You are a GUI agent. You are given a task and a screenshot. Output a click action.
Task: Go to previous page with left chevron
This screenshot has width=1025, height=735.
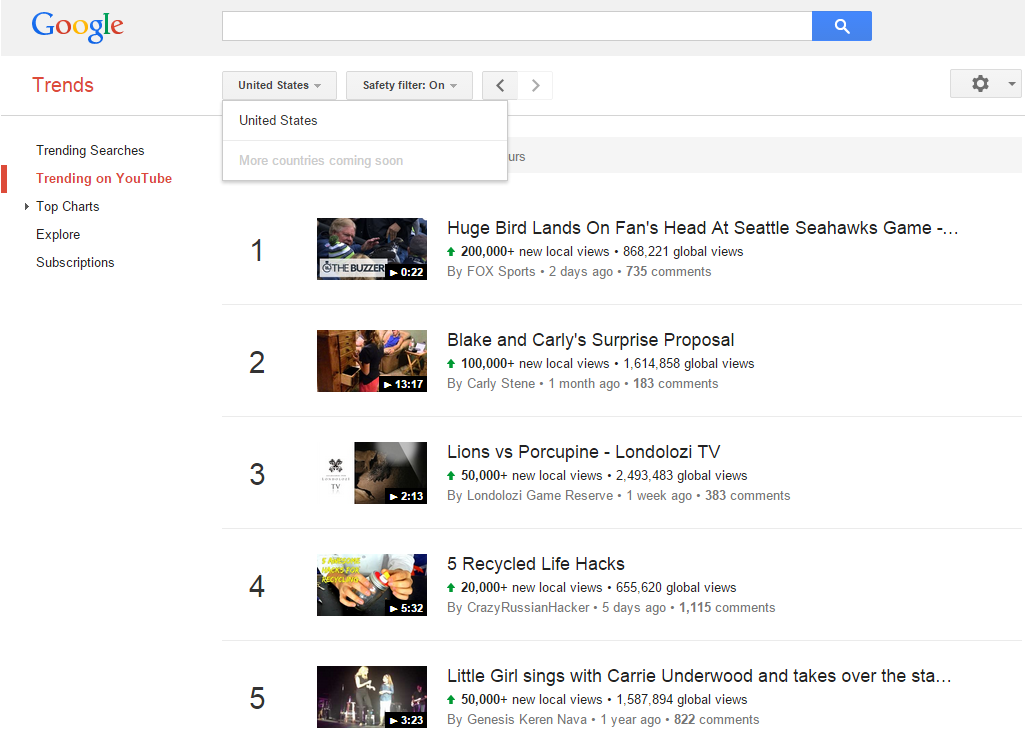[500, 85]
